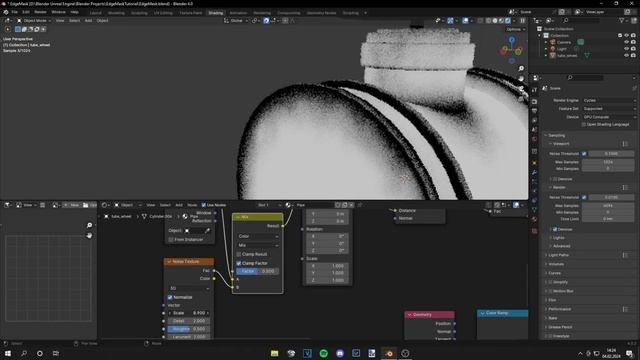Click the Open image folder icon

coord(86,205)
